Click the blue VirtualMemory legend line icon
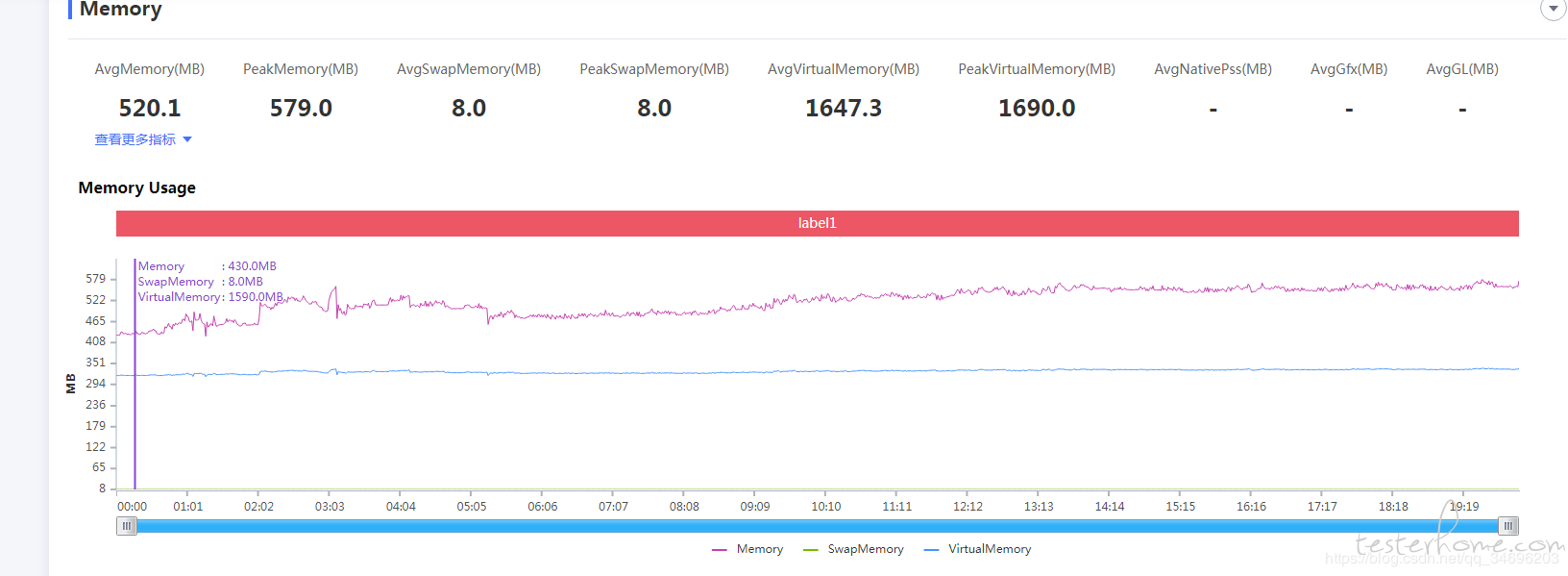The width and height of the screenshot is (1568, 576). point(931,550)
